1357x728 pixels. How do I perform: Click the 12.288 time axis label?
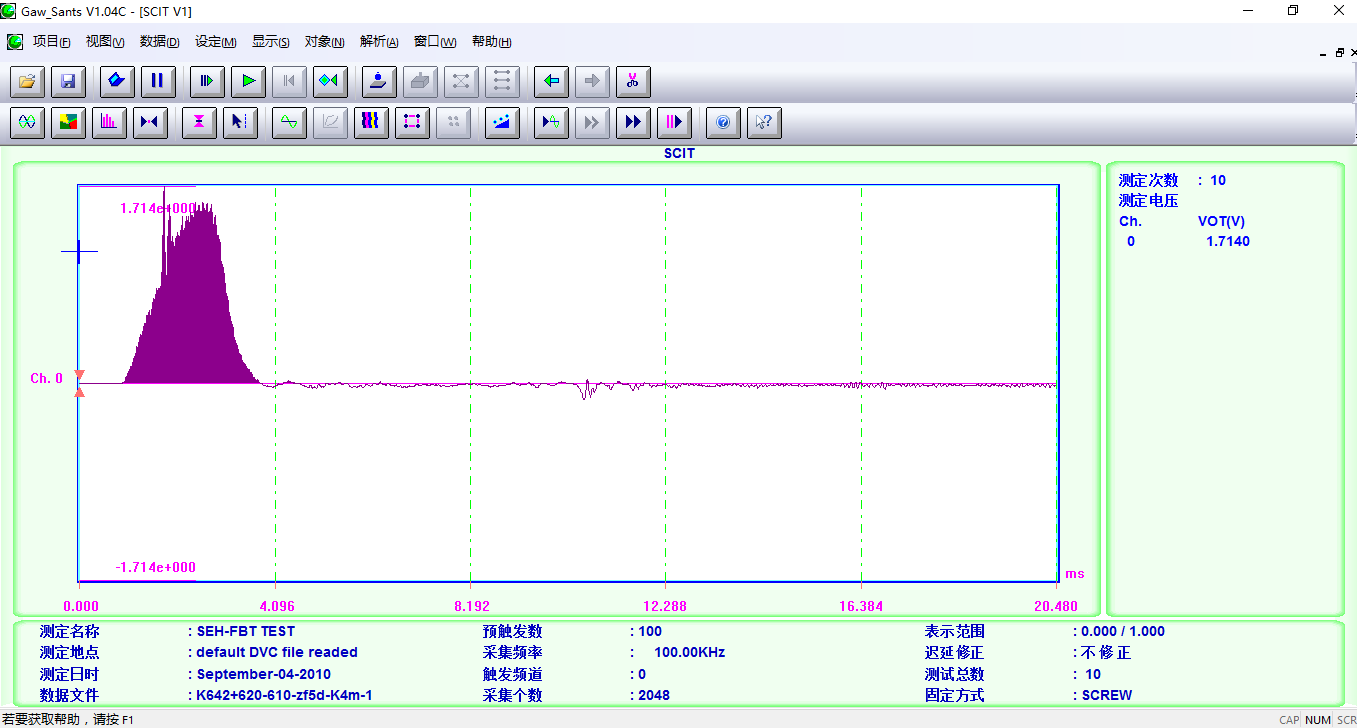[x=665, y=606]
